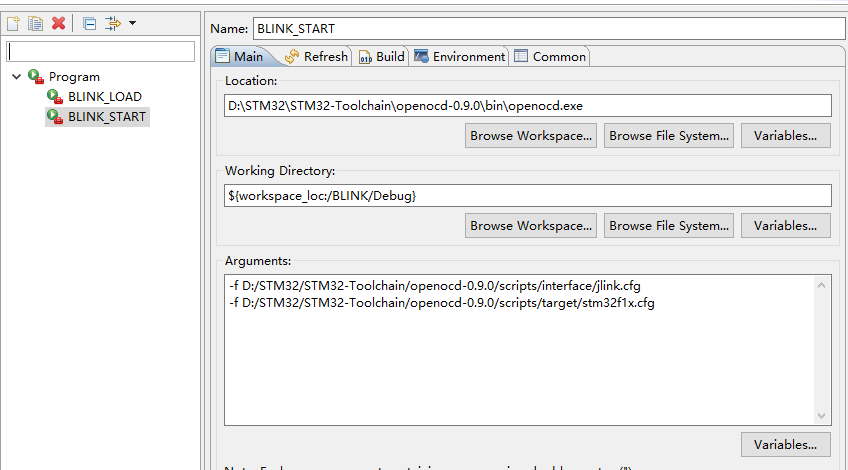Click the Location path field
This screenshot has height=470, width=848.
pos(528,105)
